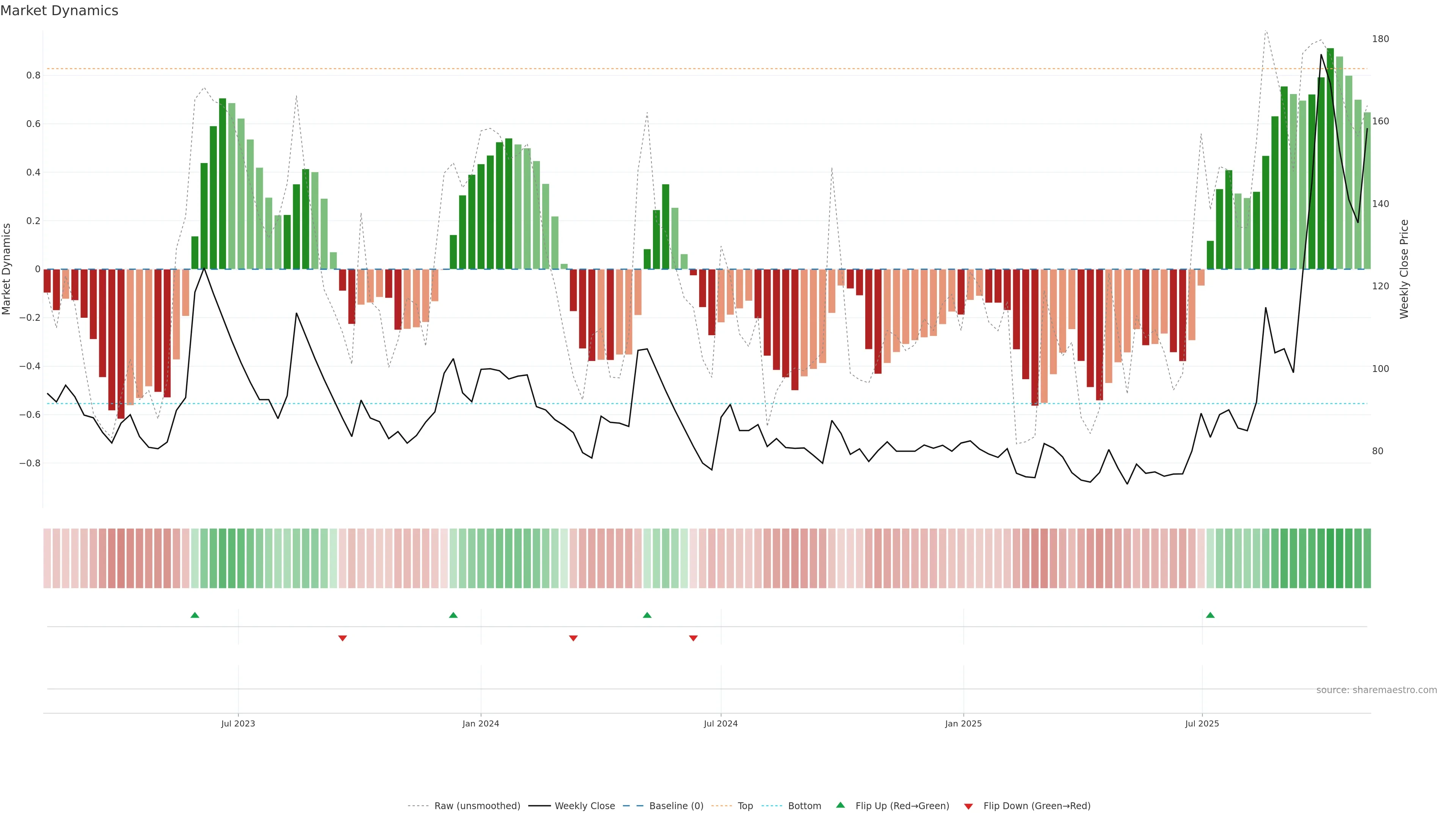Toggle the Weekly Close legend entry
Screen dimensions: 1456x819
point(584,806)
